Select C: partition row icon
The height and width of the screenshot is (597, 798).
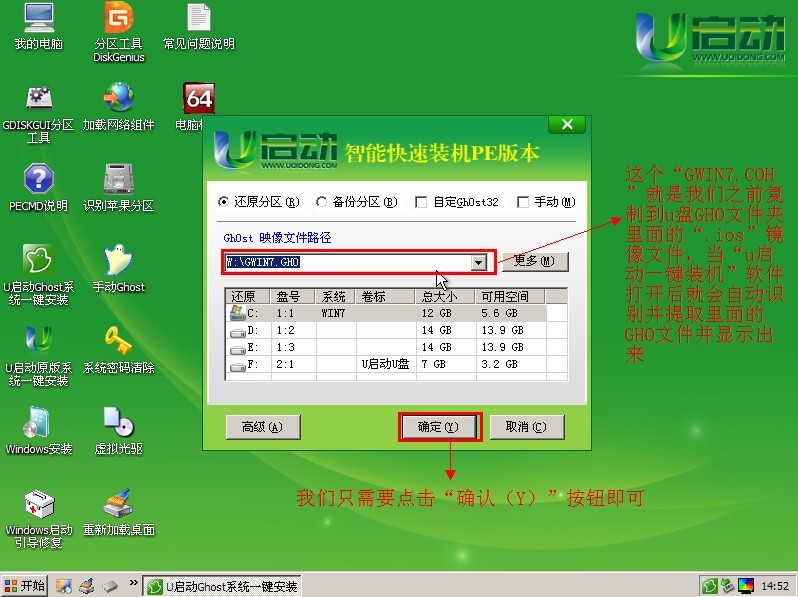pyautogui.click(x=238, y=312)
